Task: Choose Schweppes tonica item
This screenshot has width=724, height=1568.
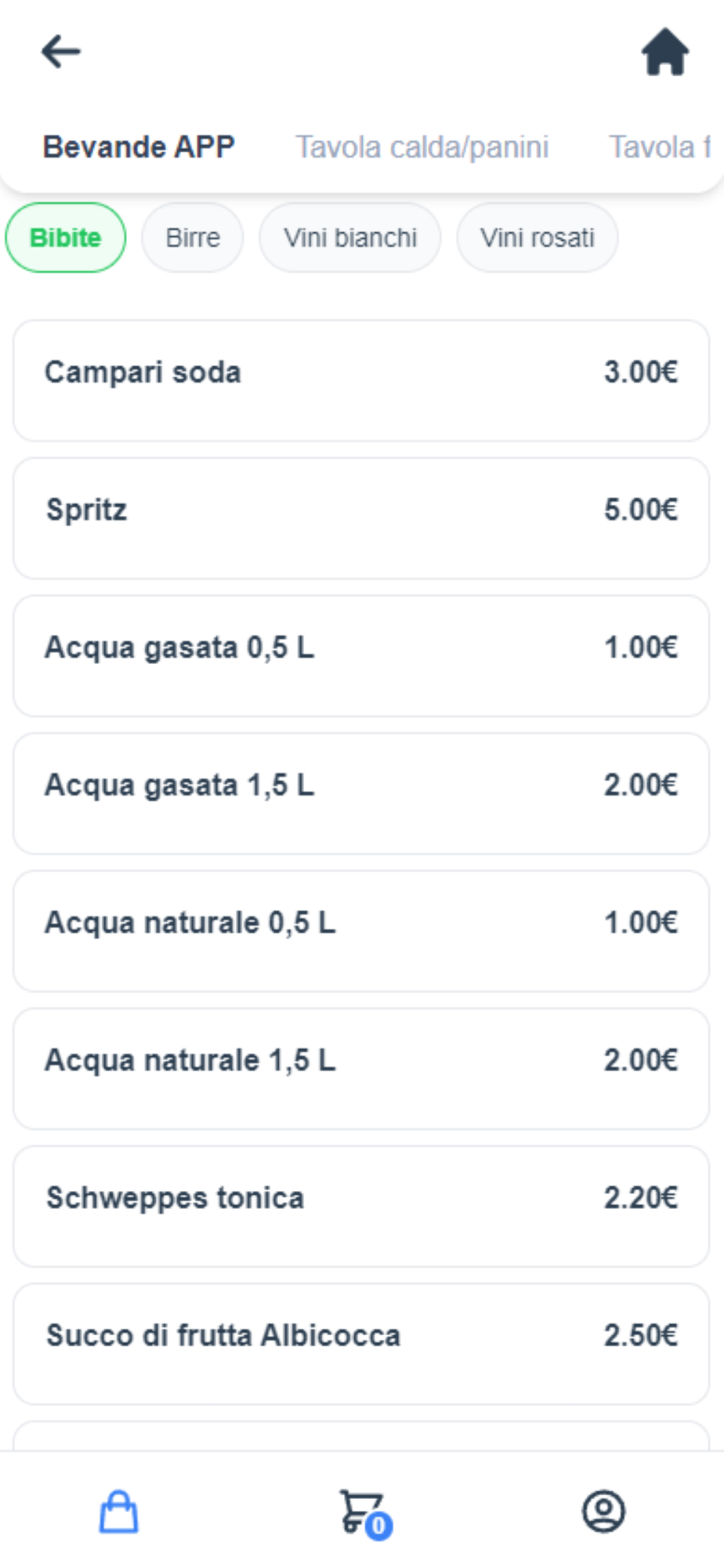Action: tap(361, 1206)
